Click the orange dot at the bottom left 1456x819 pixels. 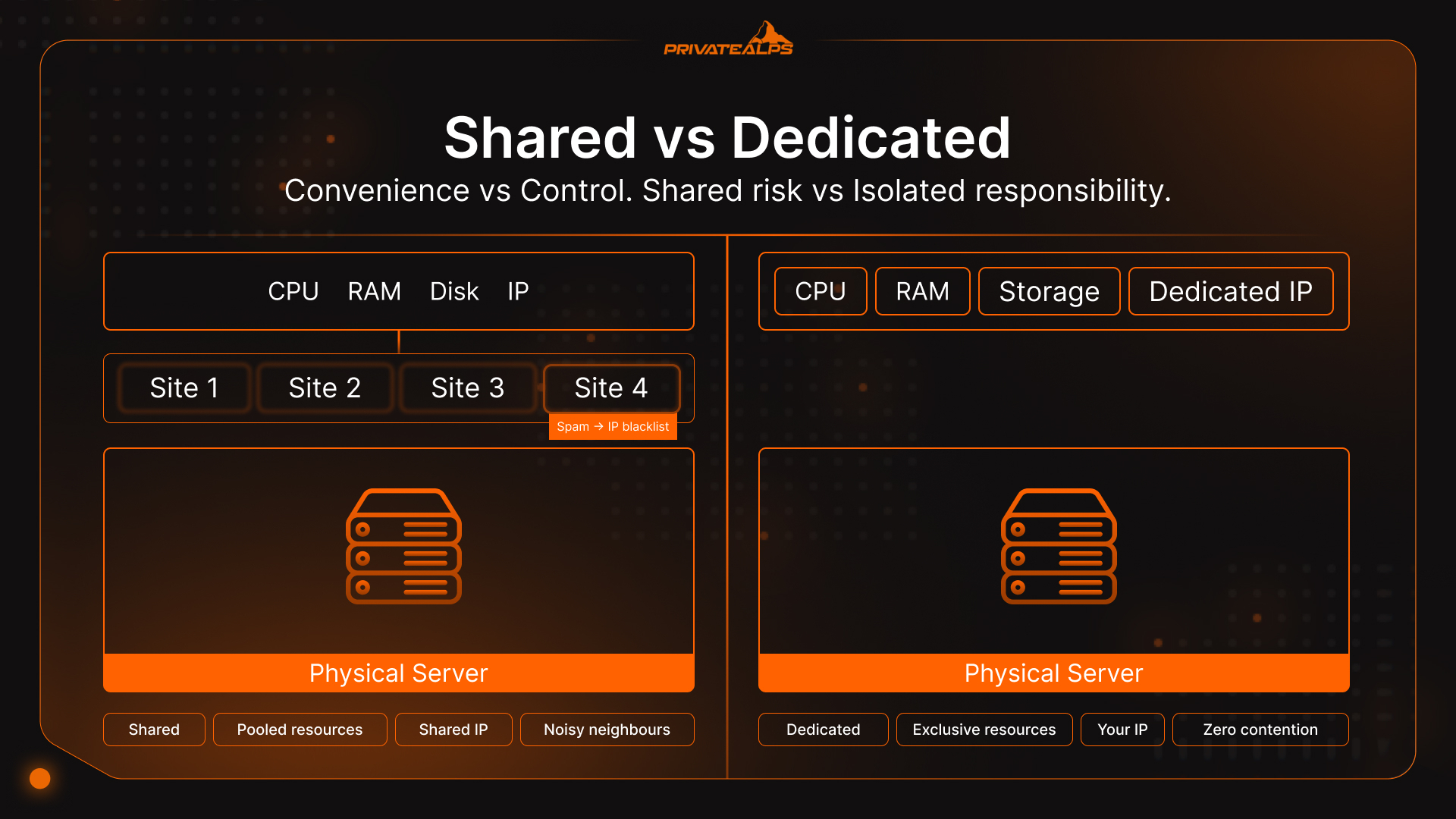[39, 778]
